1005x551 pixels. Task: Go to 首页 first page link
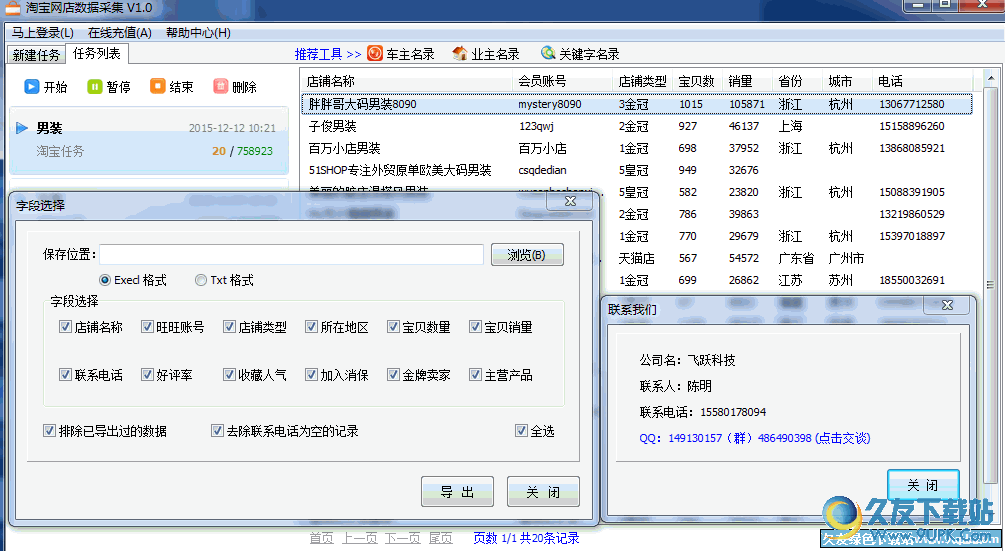tap(321, 538)
